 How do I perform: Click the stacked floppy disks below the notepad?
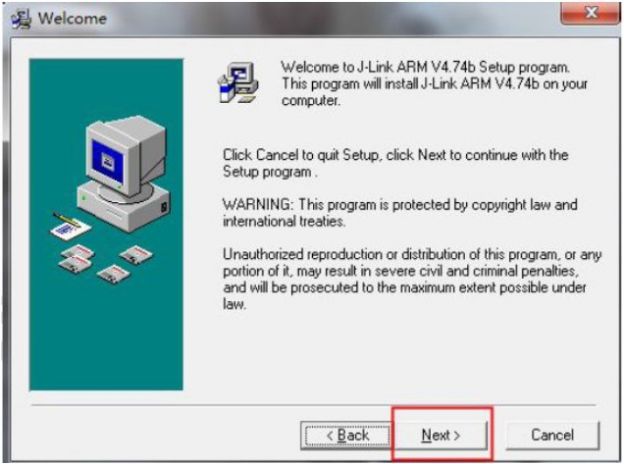76,258
